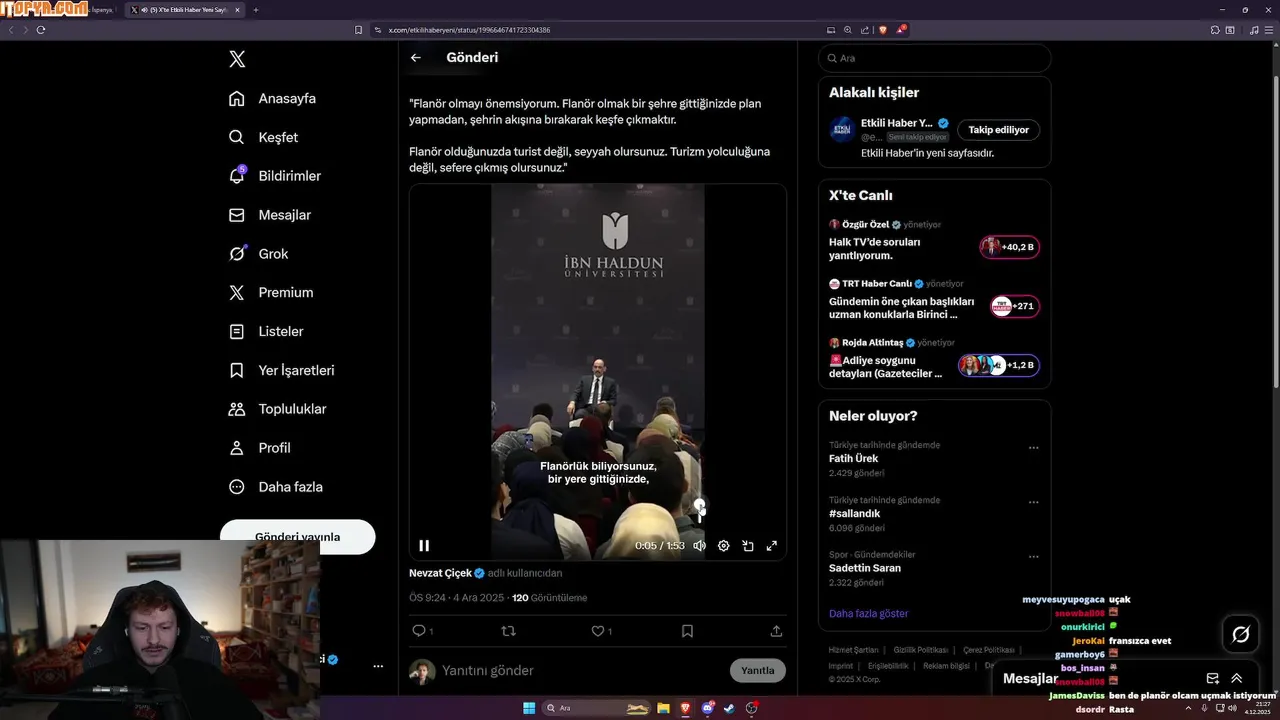Click the Takip ediliyor button
Image resolution: width=1280 pixels, height=720 pixels.
[998, 130]
